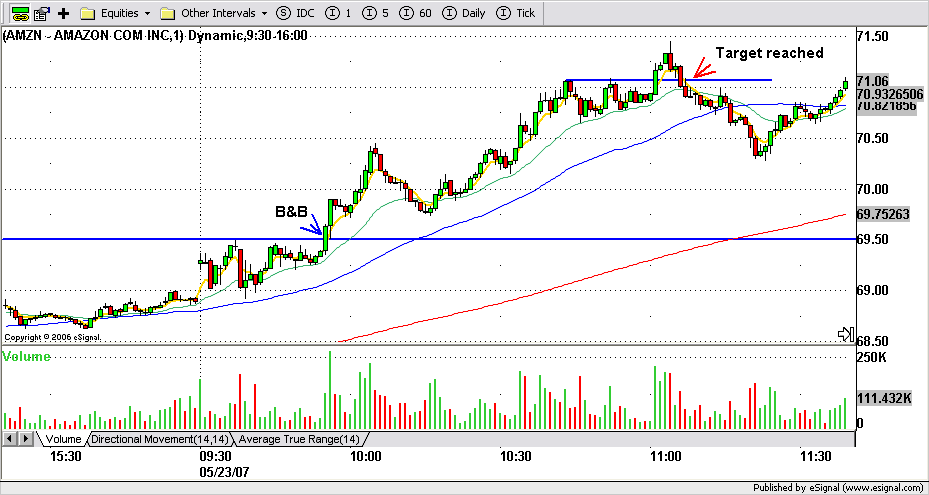The height and width of the screenshot is (495, 929).
Task: Select the Volume study tab
Action: click(x=63, y=439)
